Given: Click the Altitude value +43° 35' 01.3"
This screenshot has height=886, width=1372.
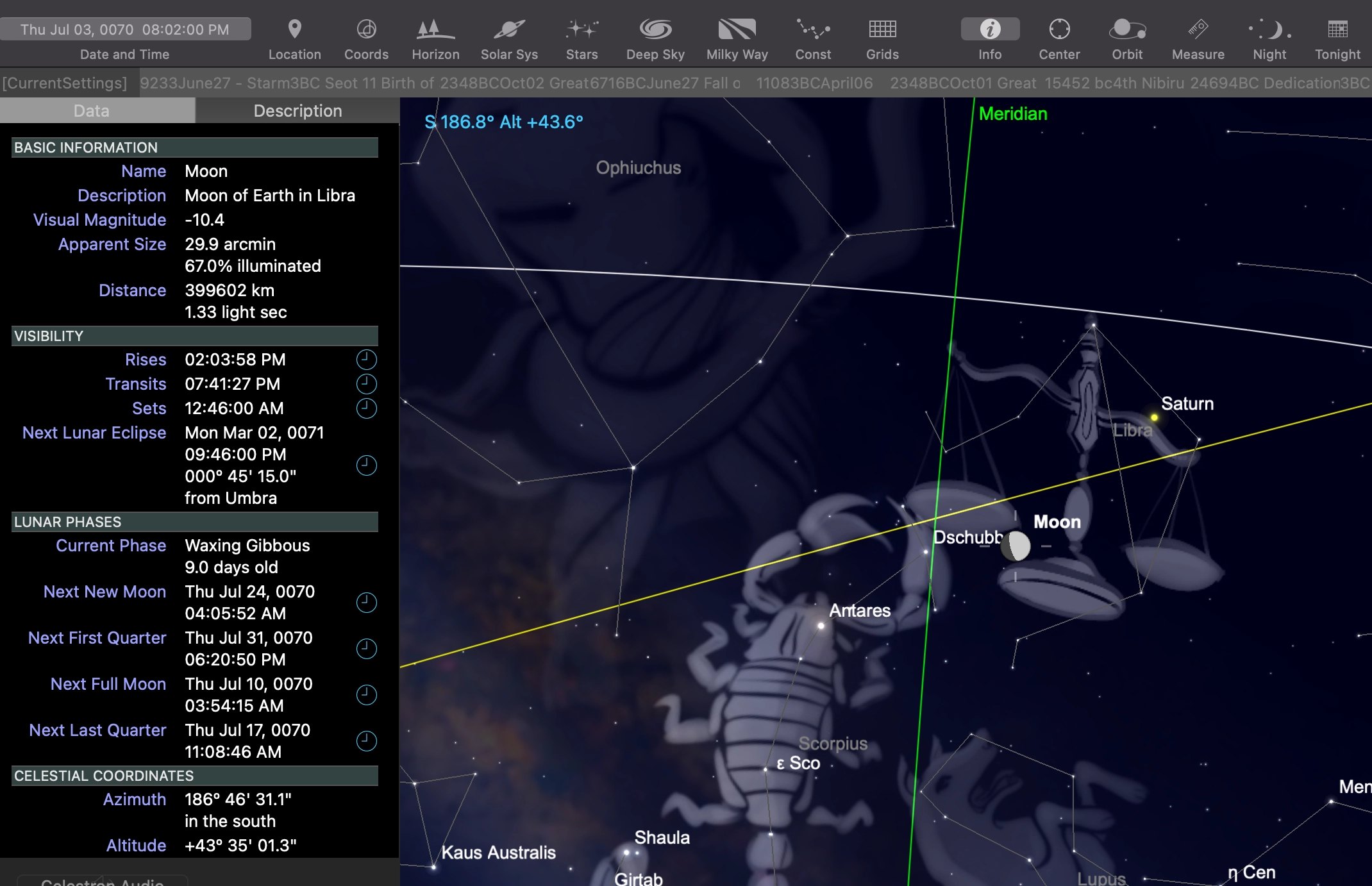Looking at the screenshot, I should coord(240,846).
